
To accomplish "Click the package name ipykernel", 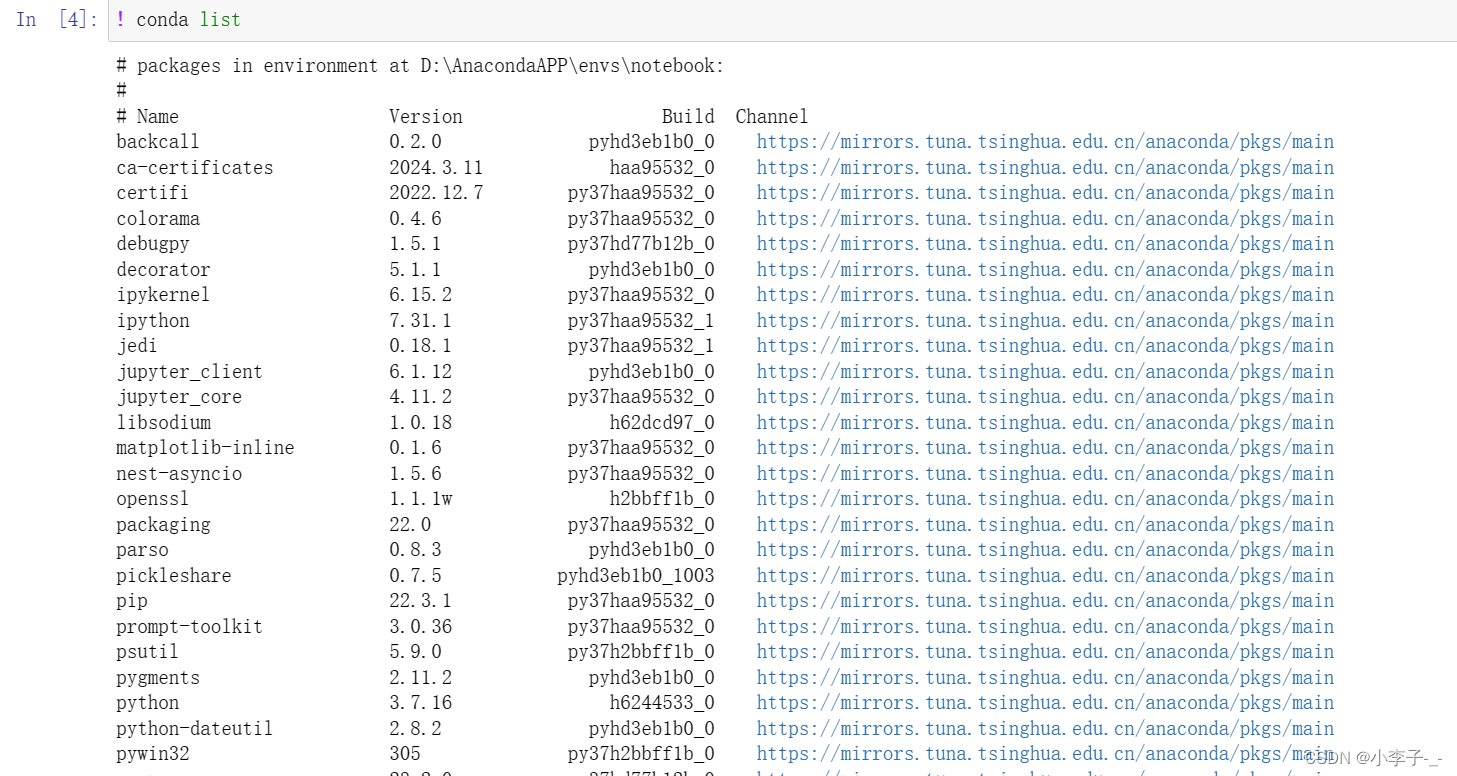I will tap(163, 295).
